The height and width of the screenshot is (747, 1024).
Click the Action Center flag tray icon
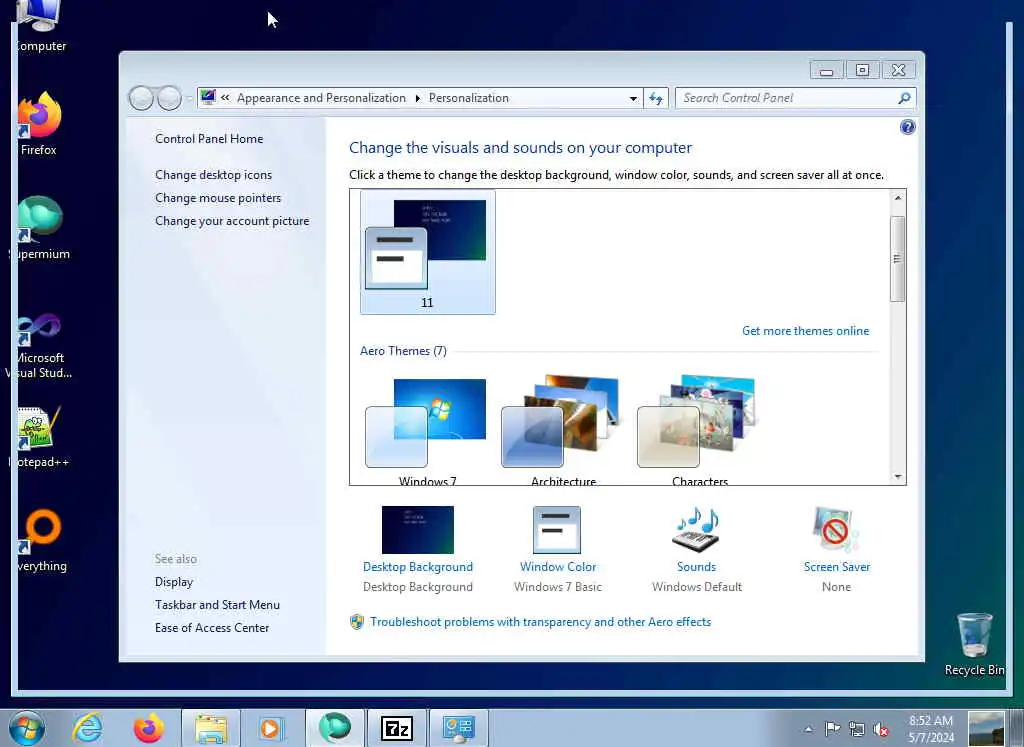(x=832, y=729)
